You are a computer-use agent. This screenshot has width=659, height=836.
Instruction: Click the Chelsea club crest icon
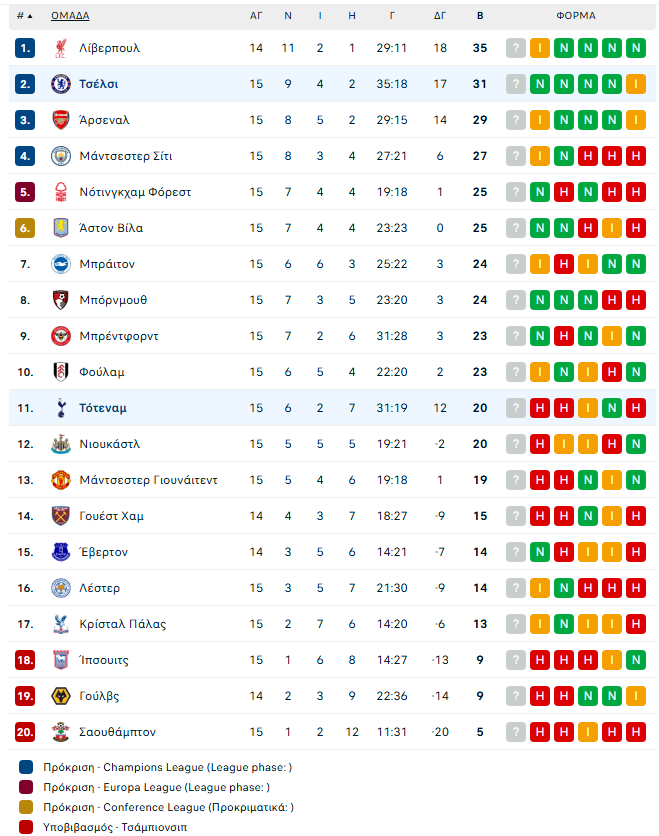[x=61, y=84]
